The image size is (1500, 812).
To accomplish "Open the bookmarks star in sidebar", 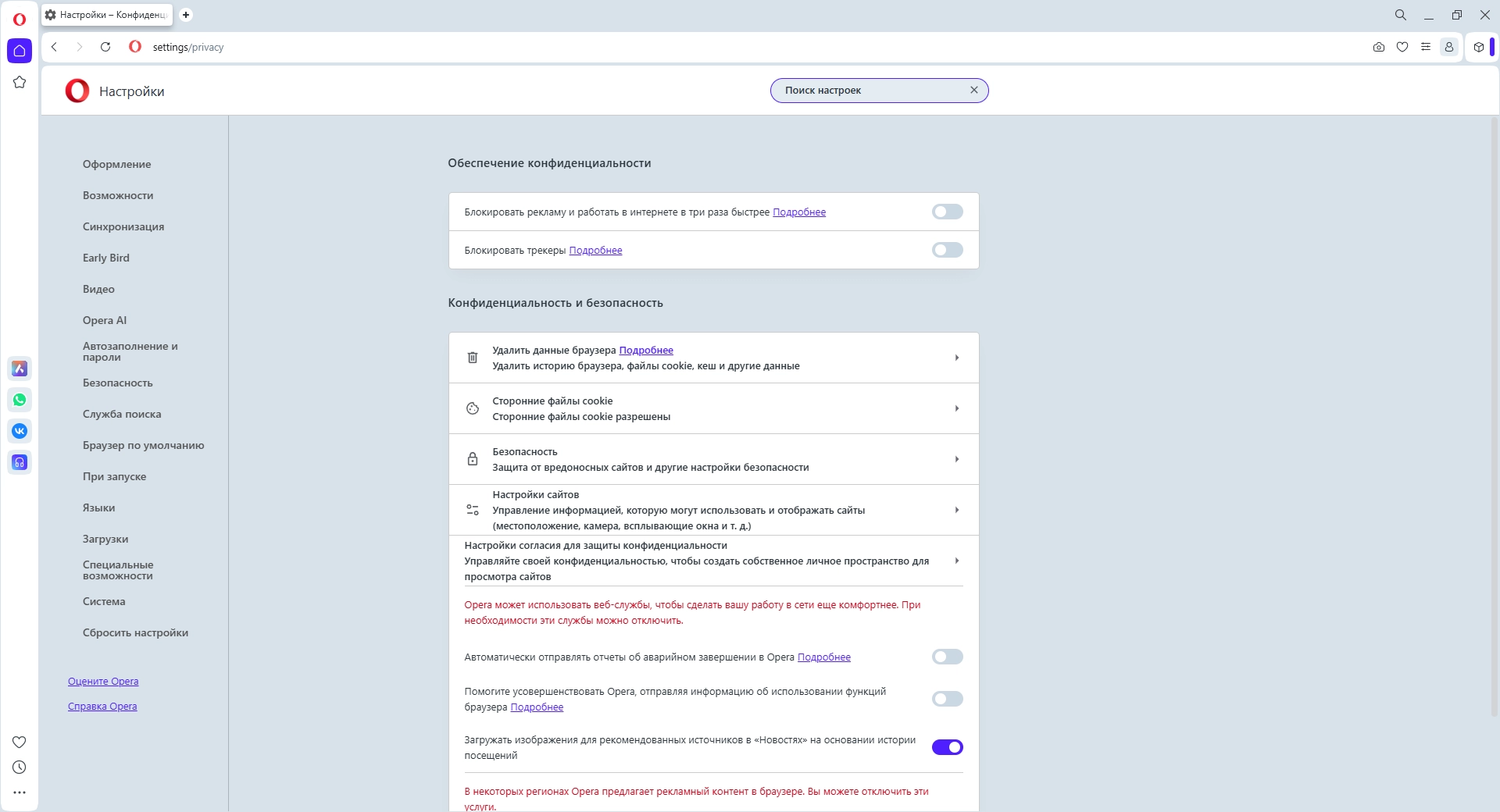I will pos(20,82).
